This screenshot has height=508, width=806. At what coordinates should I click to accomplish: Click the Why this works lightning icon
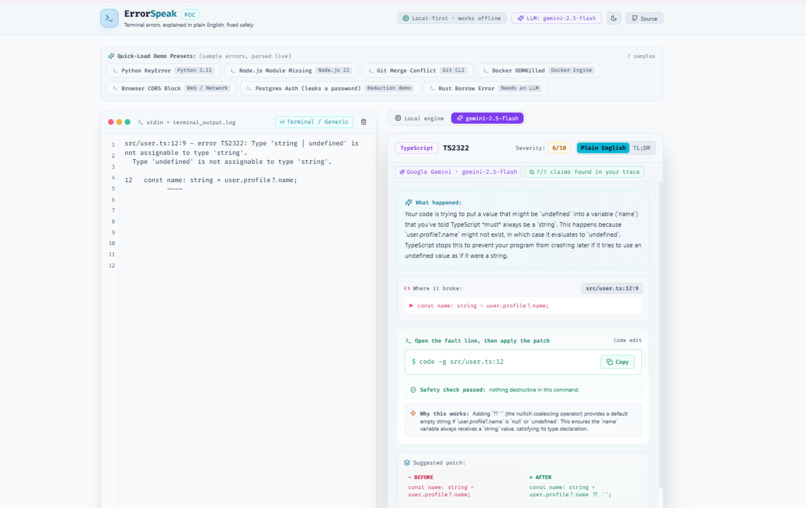click(413, 413)
